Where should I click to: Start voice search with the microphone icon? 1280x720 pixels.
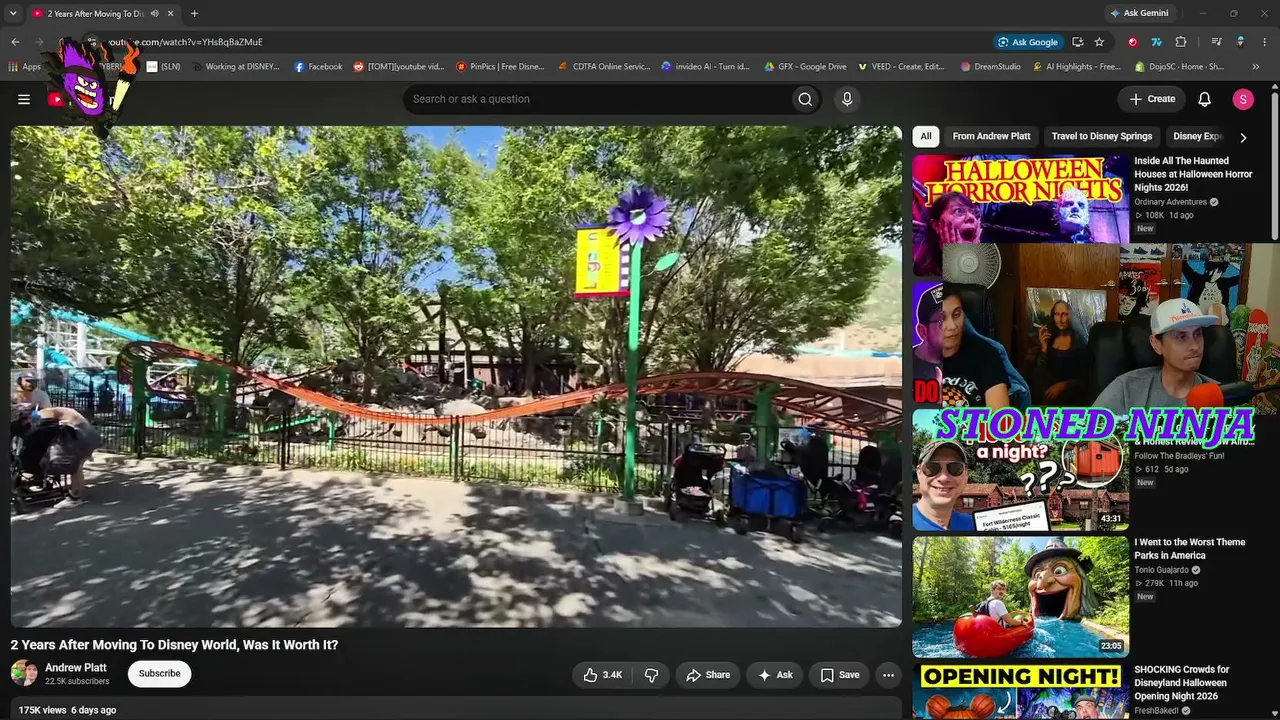tap(847, 99)
